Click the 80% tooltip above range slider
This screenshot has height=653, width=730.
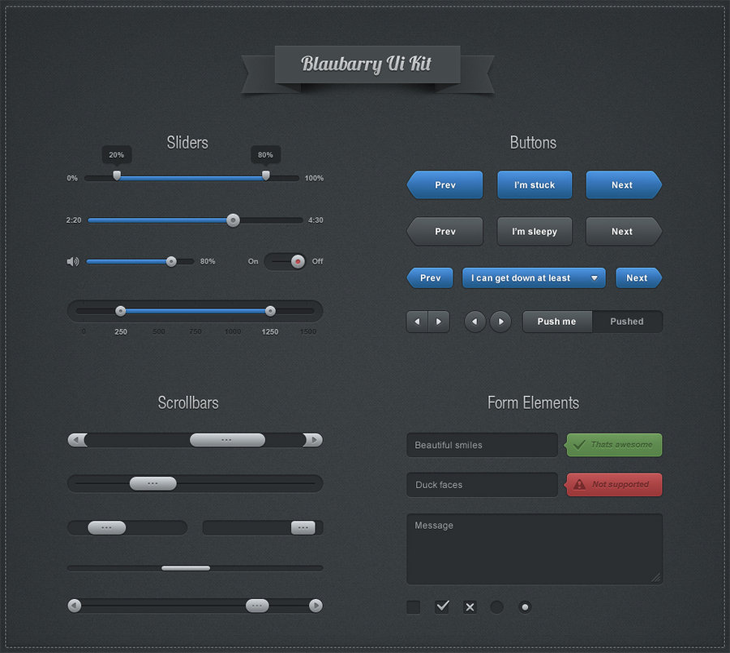[x=265, y=155]
